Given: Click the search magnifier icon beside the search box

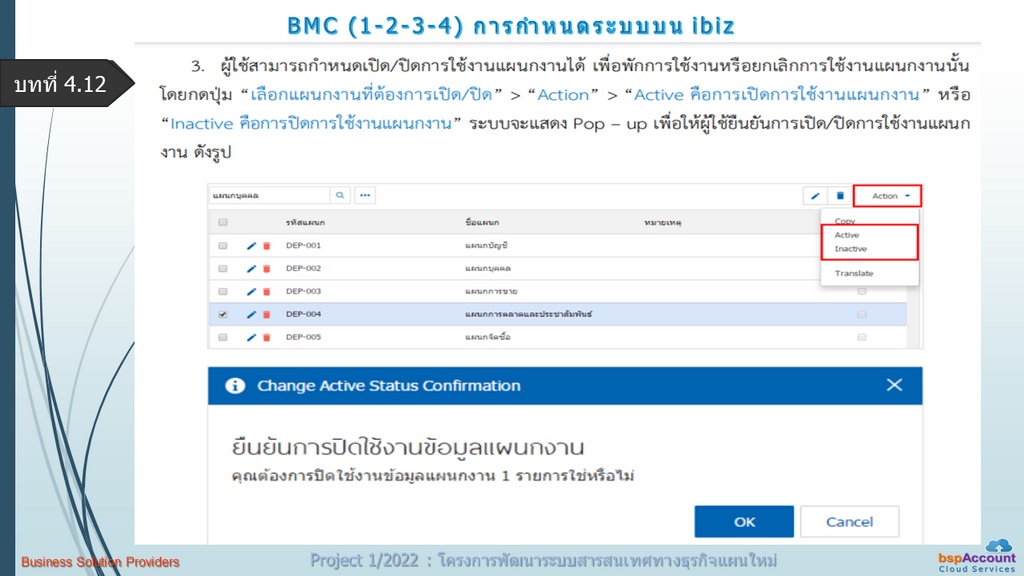Looking at the screenshot, I should [x=340, y=195].
